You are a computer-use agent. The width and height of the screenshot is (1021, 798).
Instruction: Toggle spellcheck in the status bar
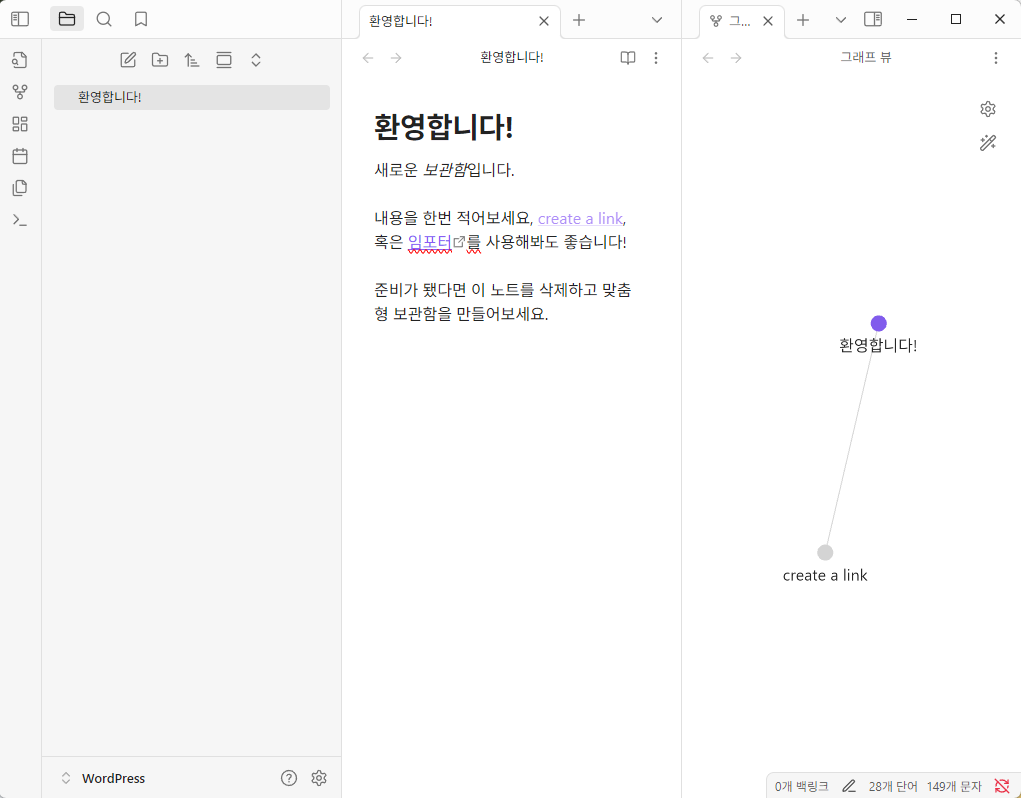(x=1003, y=786)
